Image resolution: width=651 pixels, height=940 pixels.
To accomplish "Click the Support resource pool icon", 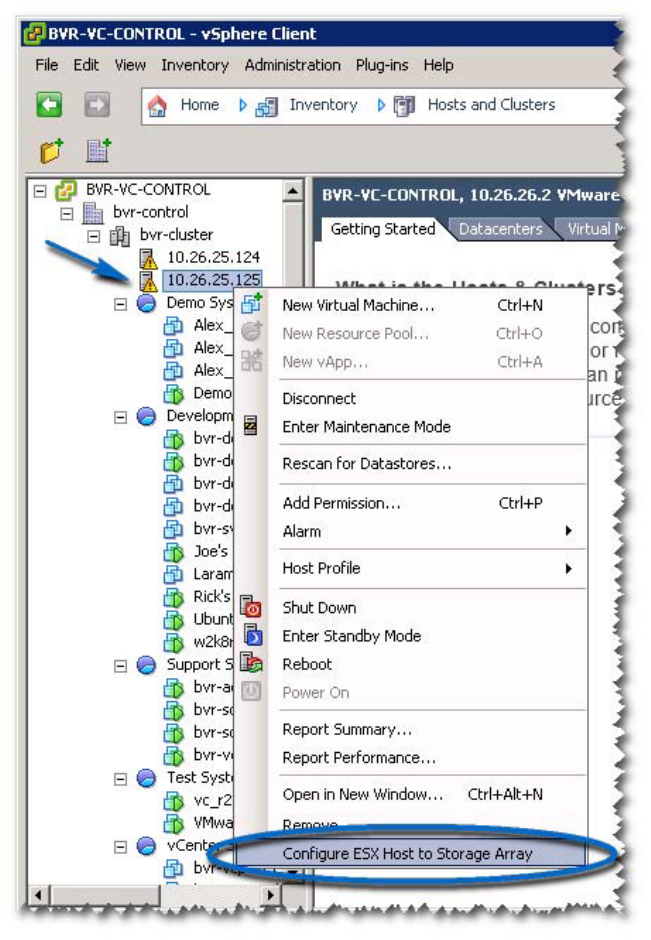I will pyautogui.click(x=146, y=665).
